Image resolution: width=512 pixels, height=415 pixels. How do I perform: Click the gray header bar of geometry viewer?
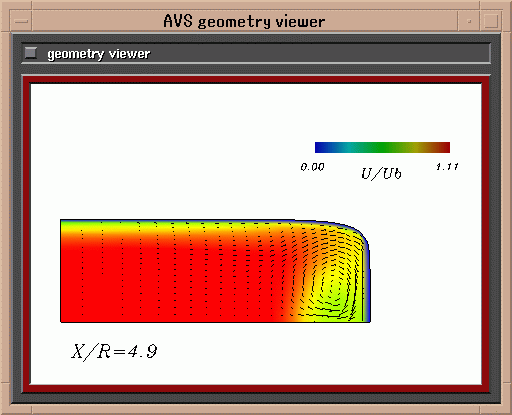[256, 53]
